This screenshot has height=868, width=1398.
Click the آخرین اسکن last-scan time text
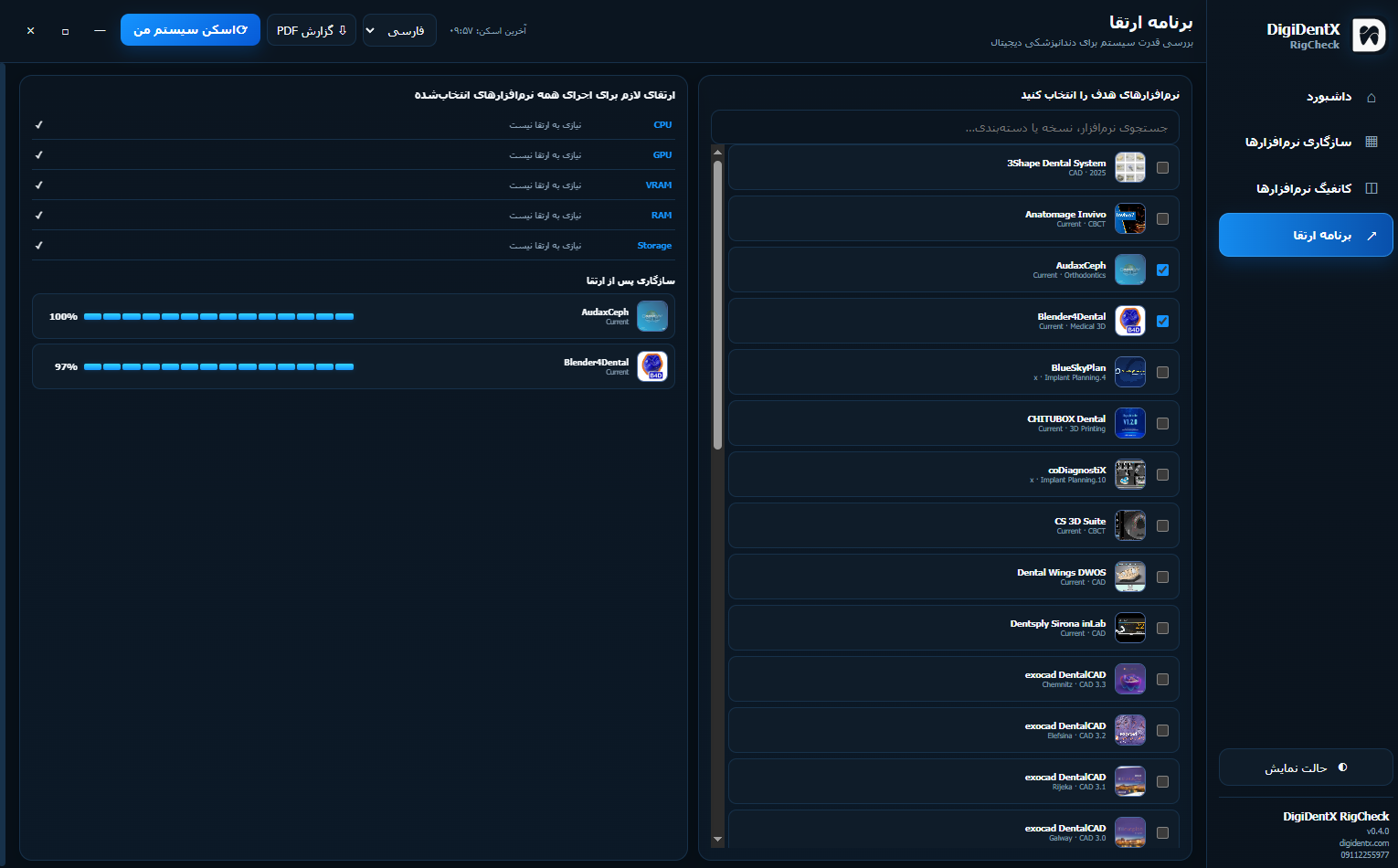tap(488, 30)
